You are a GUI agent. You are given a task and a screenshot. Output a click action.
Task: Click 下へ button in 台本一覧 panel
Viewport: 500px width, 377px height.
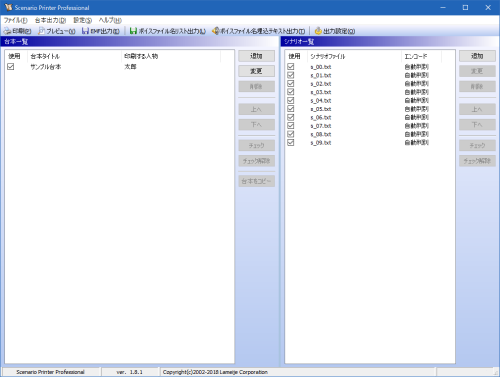(256, 125)
